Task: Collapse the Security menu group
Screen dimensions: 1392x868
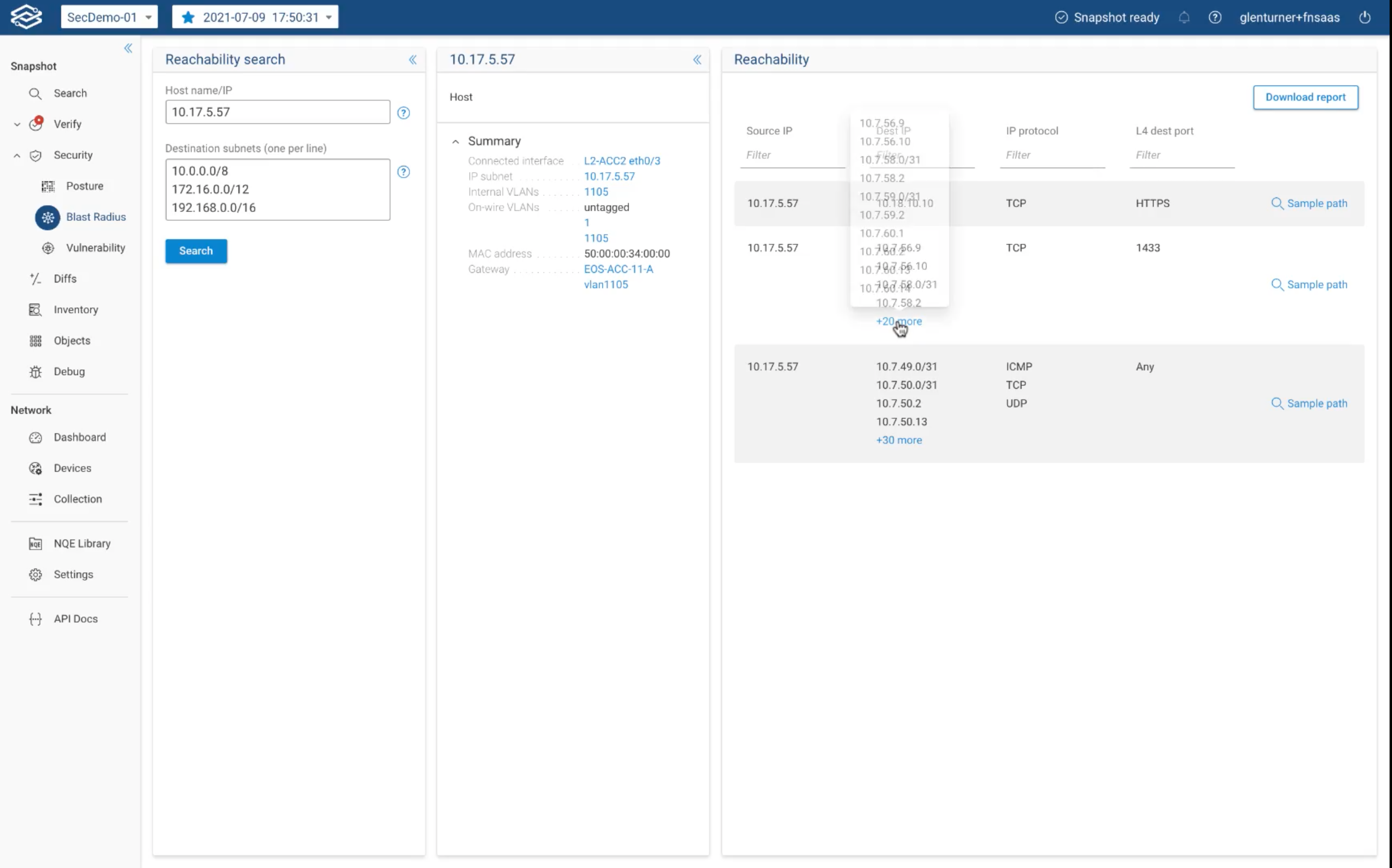Action: (x=17, y=155)
